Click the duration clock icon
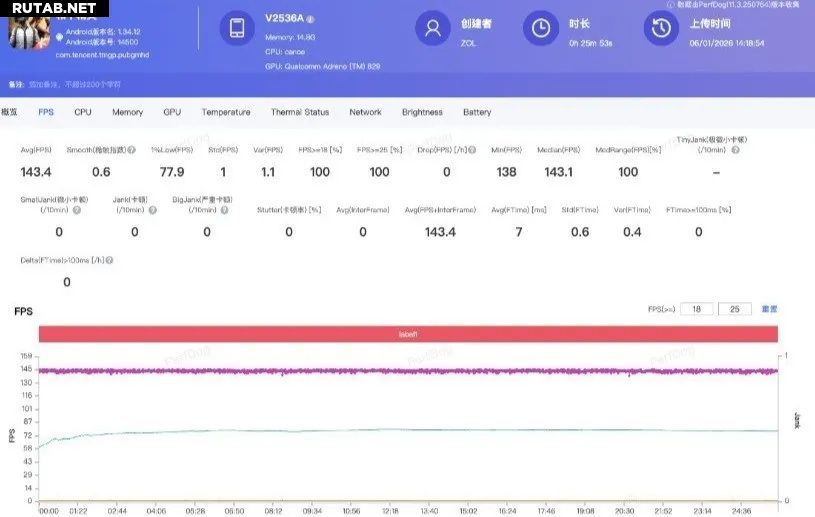The height and width of the screenshot is (517, 815). click(541, 28)
